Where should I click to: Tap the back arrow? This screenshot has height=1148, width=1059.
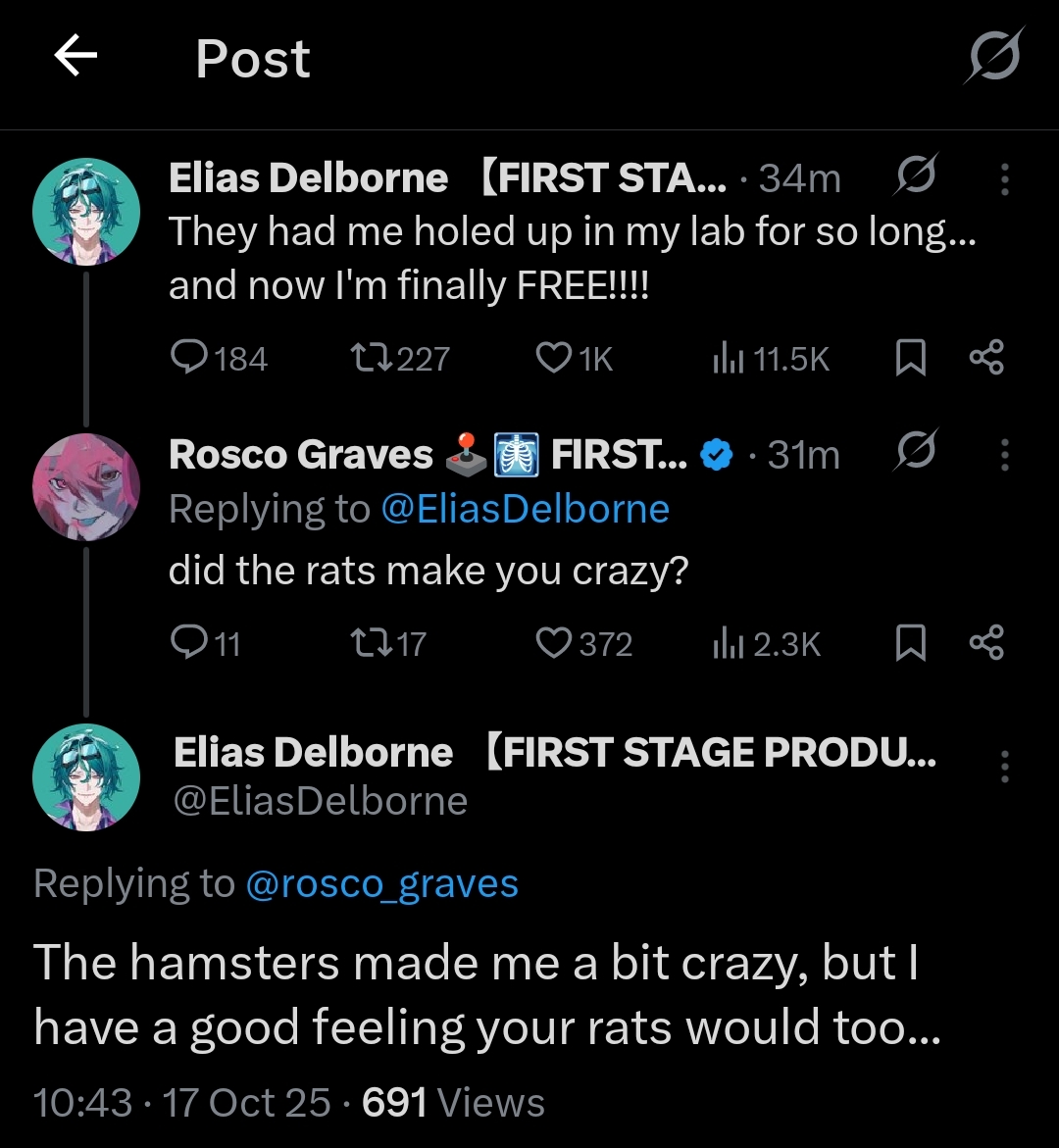(x=76, y=58)
